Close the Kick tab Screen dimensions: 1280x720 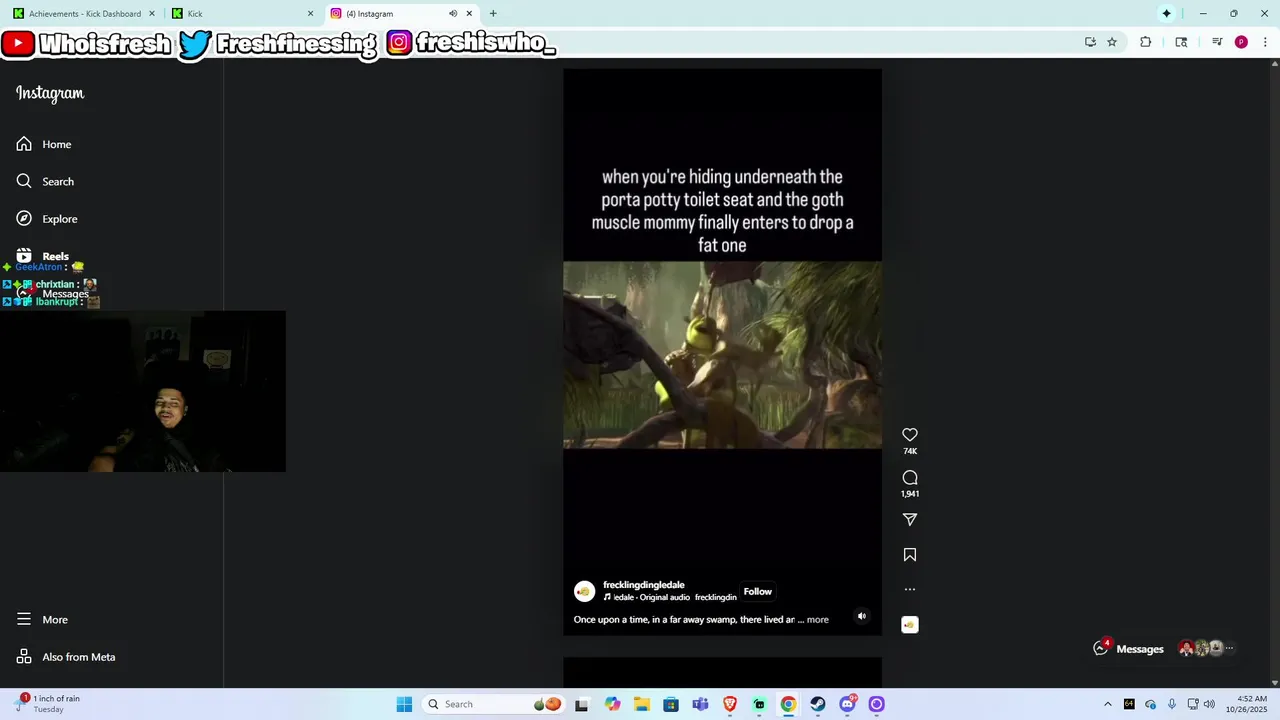310,14
